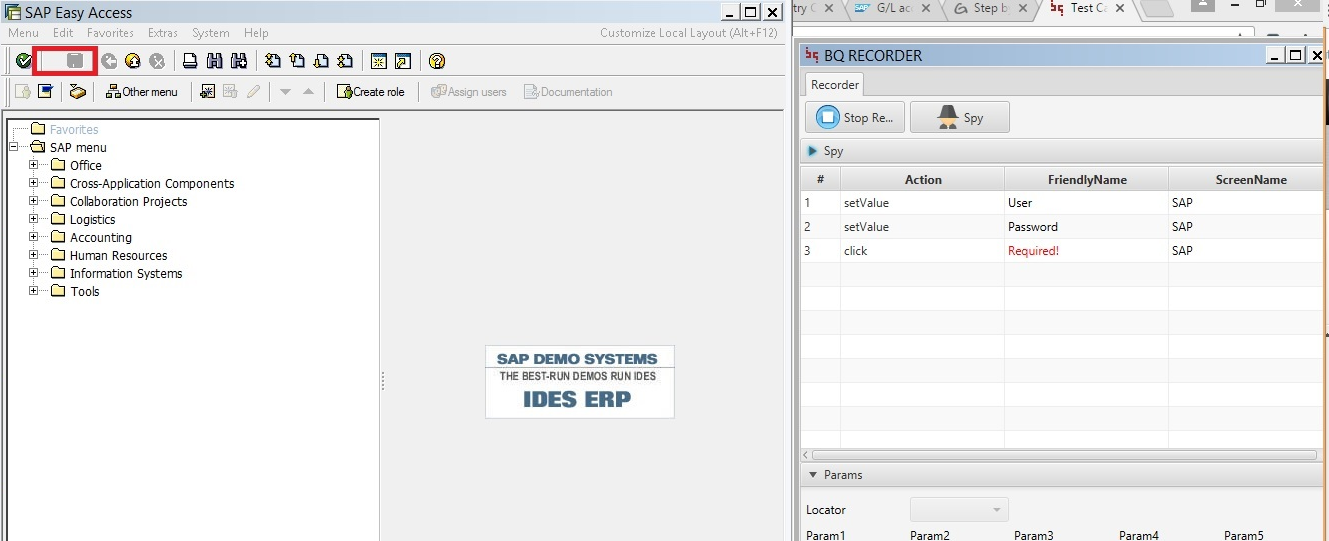Expand Collaboration Projects tree node
1329x541 pixels.
33,201
